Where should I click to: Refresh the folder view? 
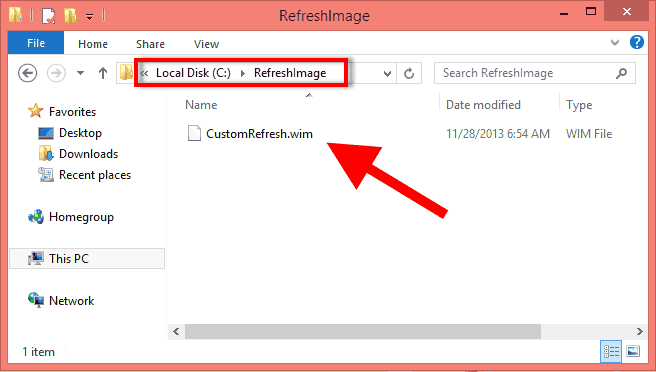click(x=409, y=74)
